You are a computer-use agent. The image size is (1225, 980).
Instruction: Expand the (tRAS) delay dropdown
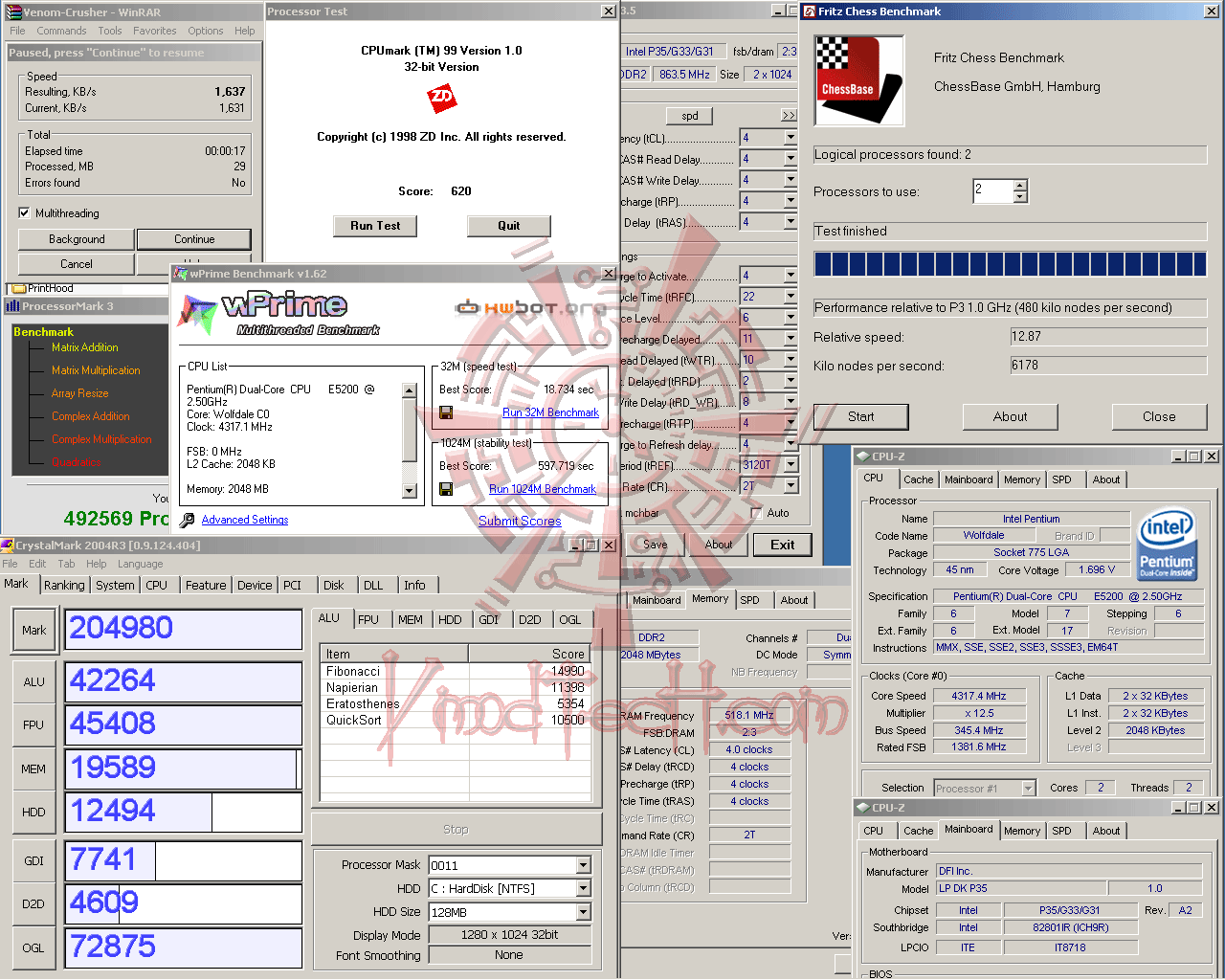pyautogui.click(x=791, y=222)
